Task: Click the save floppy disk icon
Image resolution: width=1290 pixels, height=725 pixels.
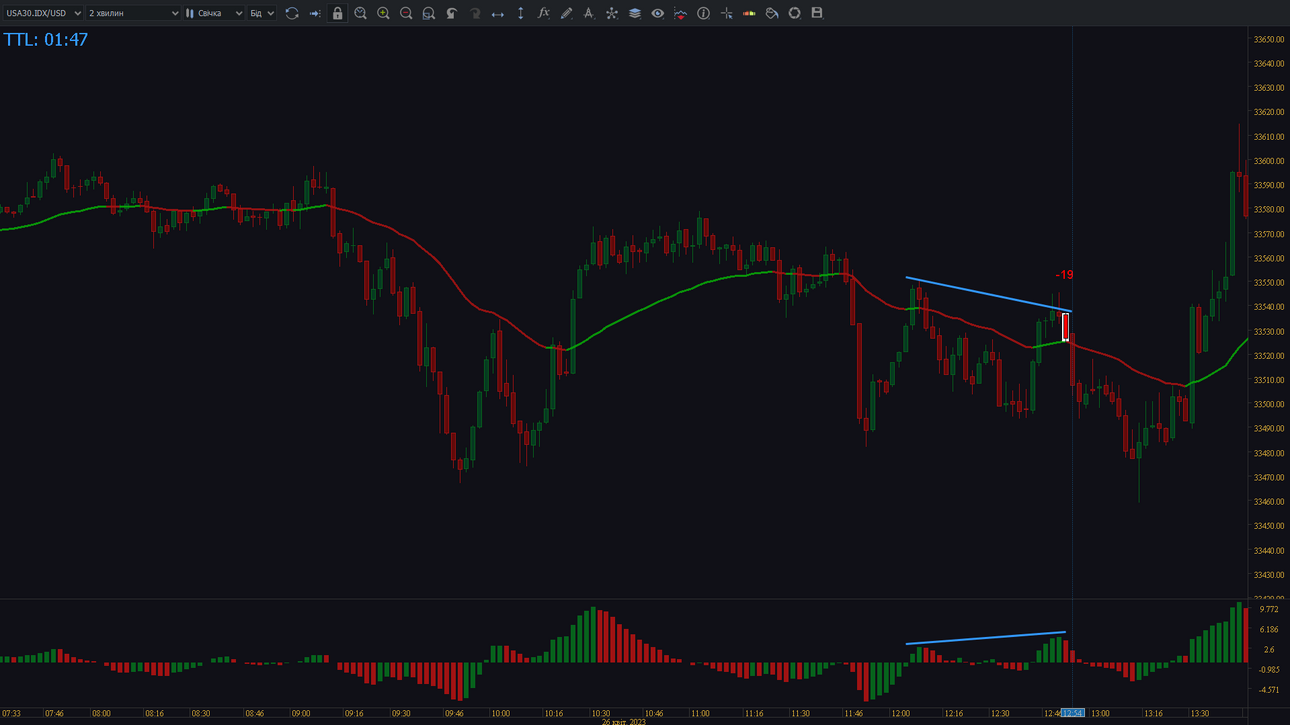Action: pos(817,13)
